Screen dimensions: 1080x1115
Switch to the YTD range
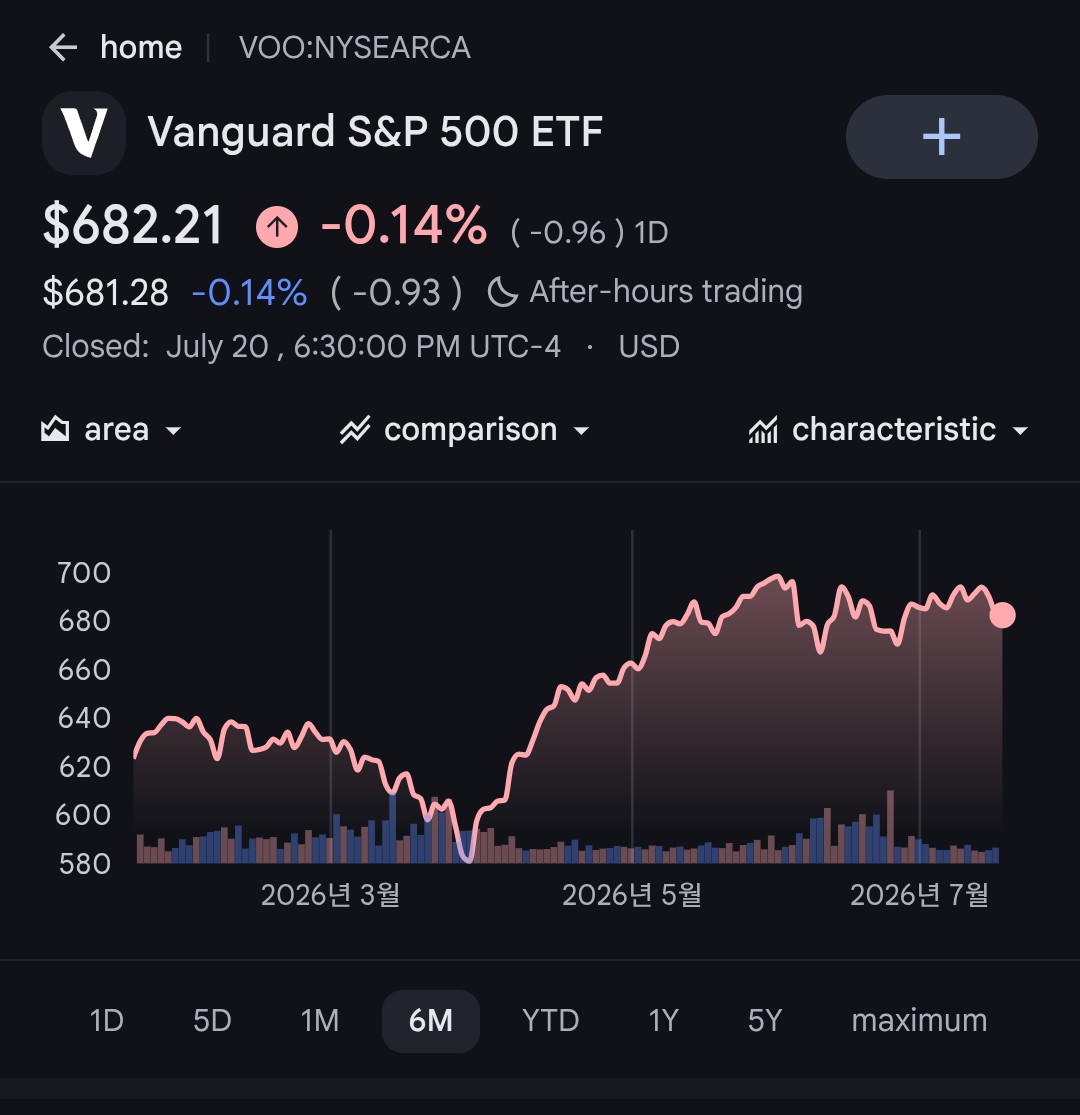coord(550,1020)
